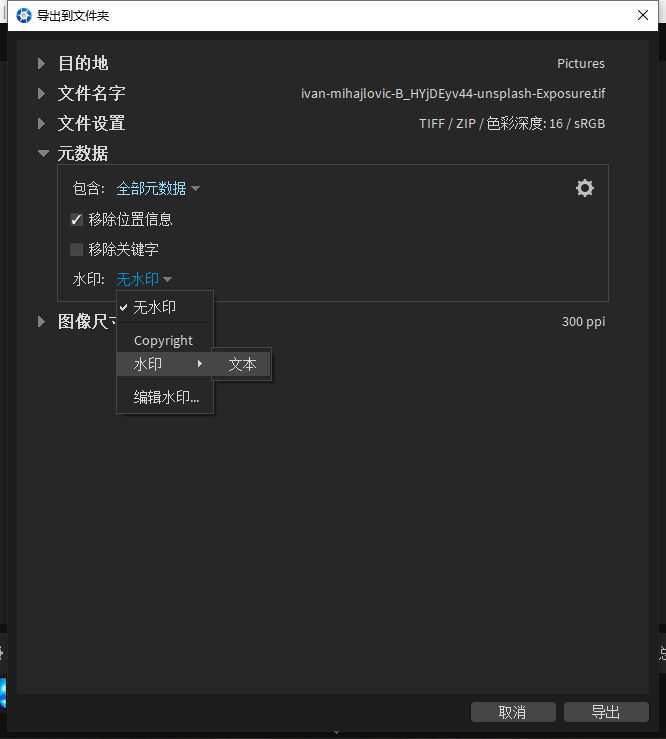The height and width of the screenshot is (739, 666).
Task: Select the 文本 watermark option
Action: [242, 365]
